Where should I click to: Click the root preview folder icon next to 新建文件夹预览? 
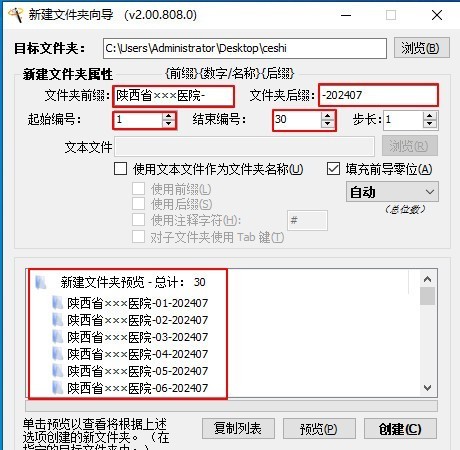click(41, 282)
